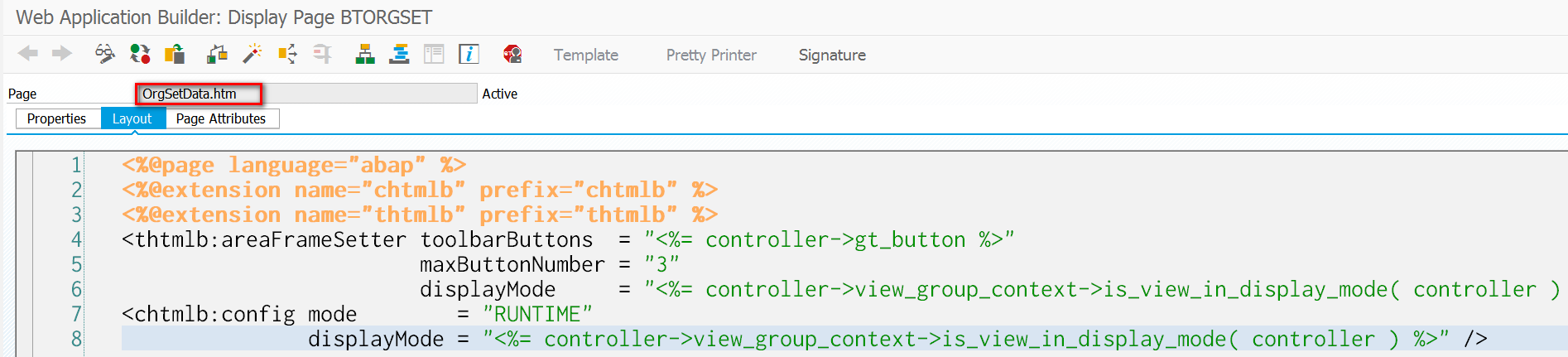Run the Pretty Printer button
The image size is (1568, 357).
[711, 55]
